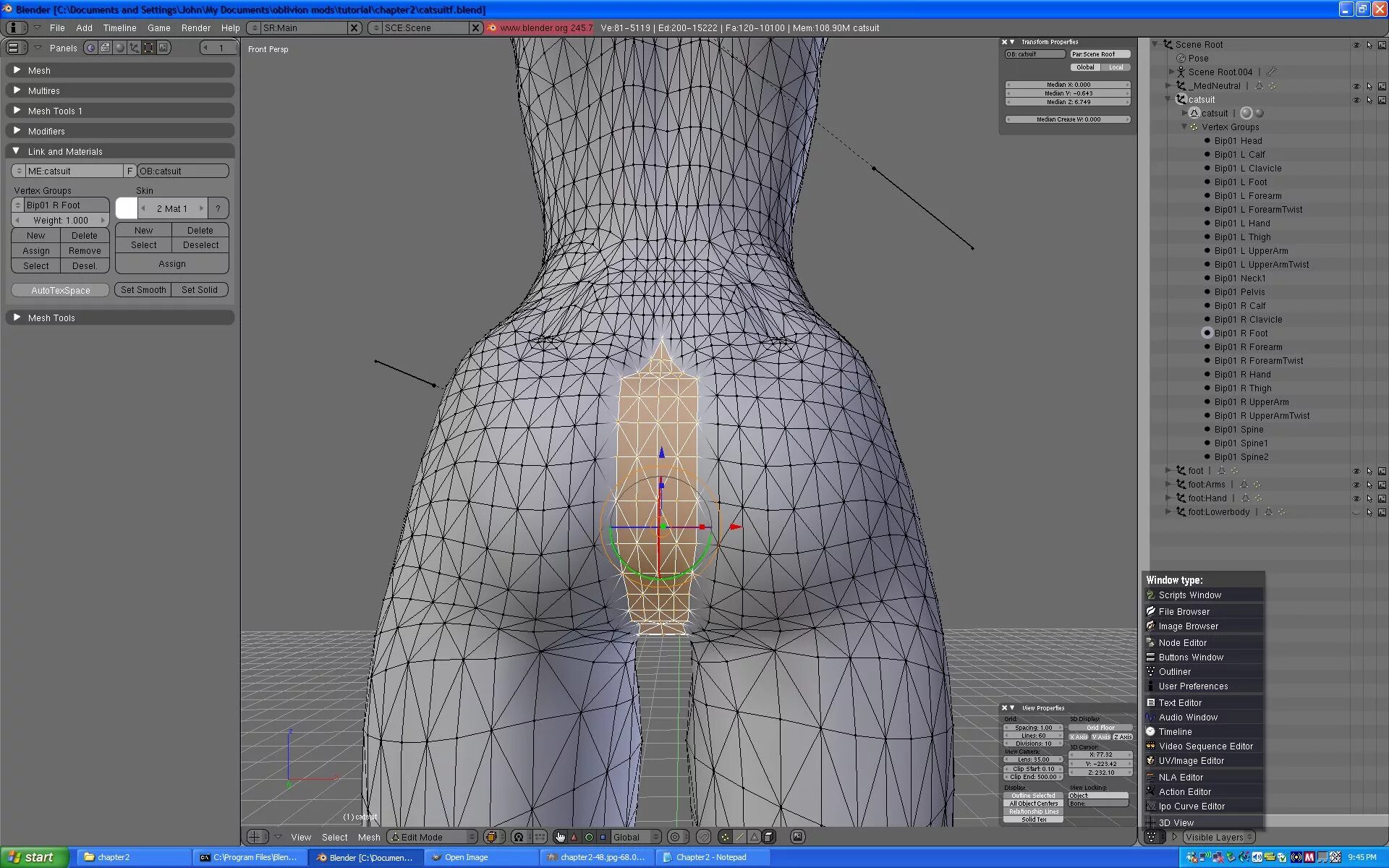The width and height of the screenshot is (1389, 868).
Task: Select NLA Editor window type
Action: [x=1180, y=776]
